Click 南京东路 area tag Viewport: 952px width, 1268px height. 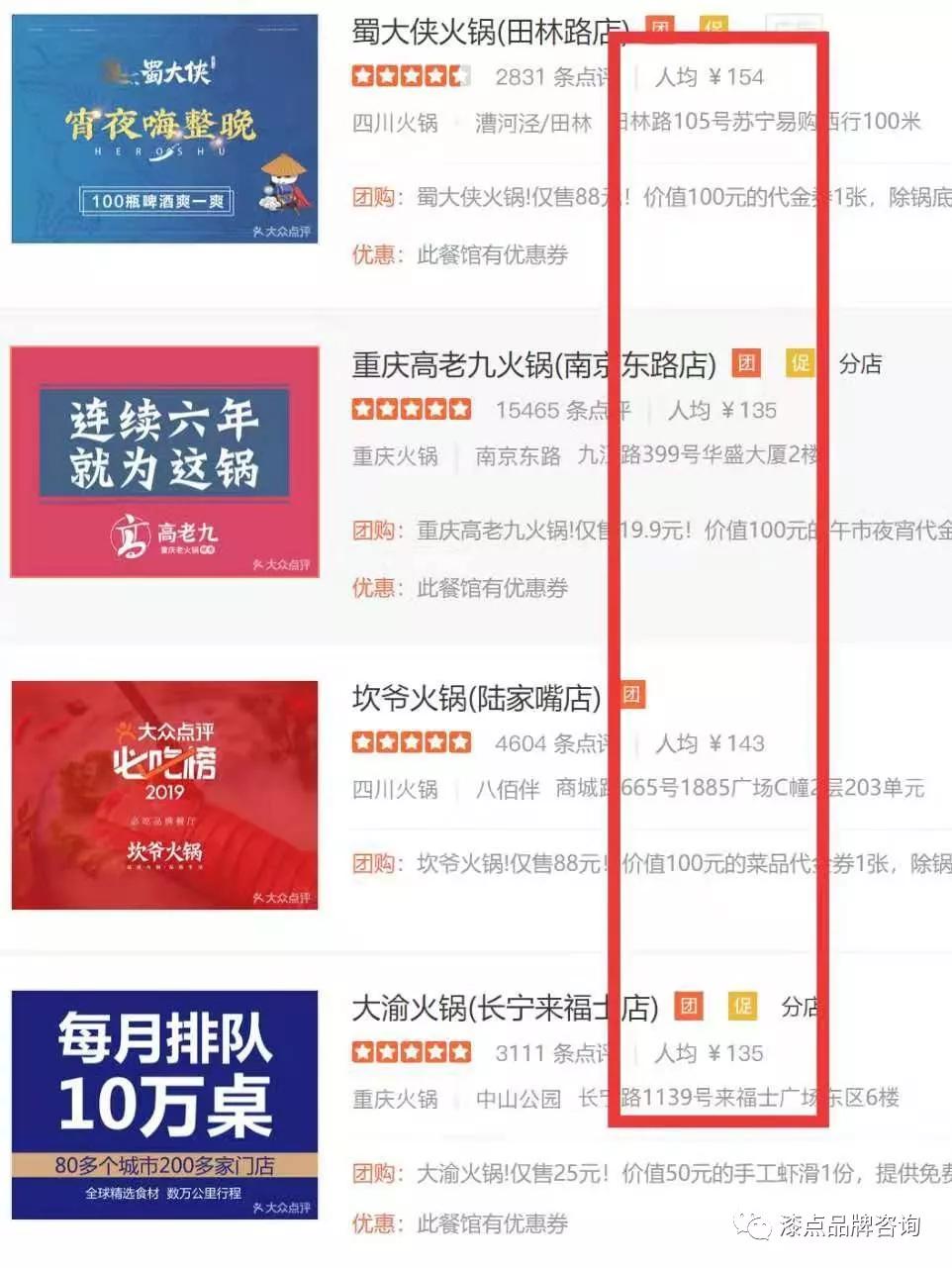[518, 455]
